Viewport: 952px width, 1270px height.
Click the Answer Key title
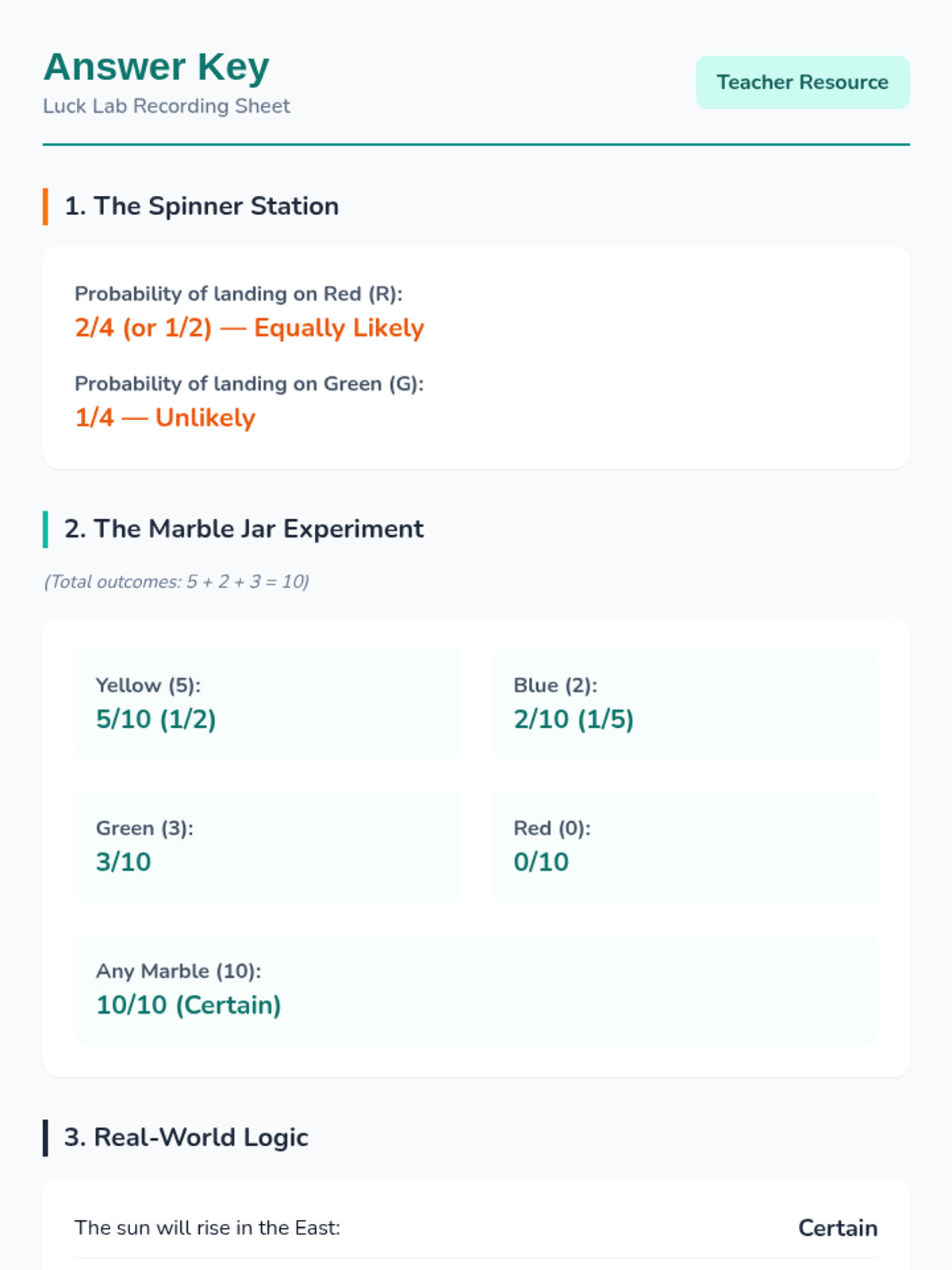[156, 67]
